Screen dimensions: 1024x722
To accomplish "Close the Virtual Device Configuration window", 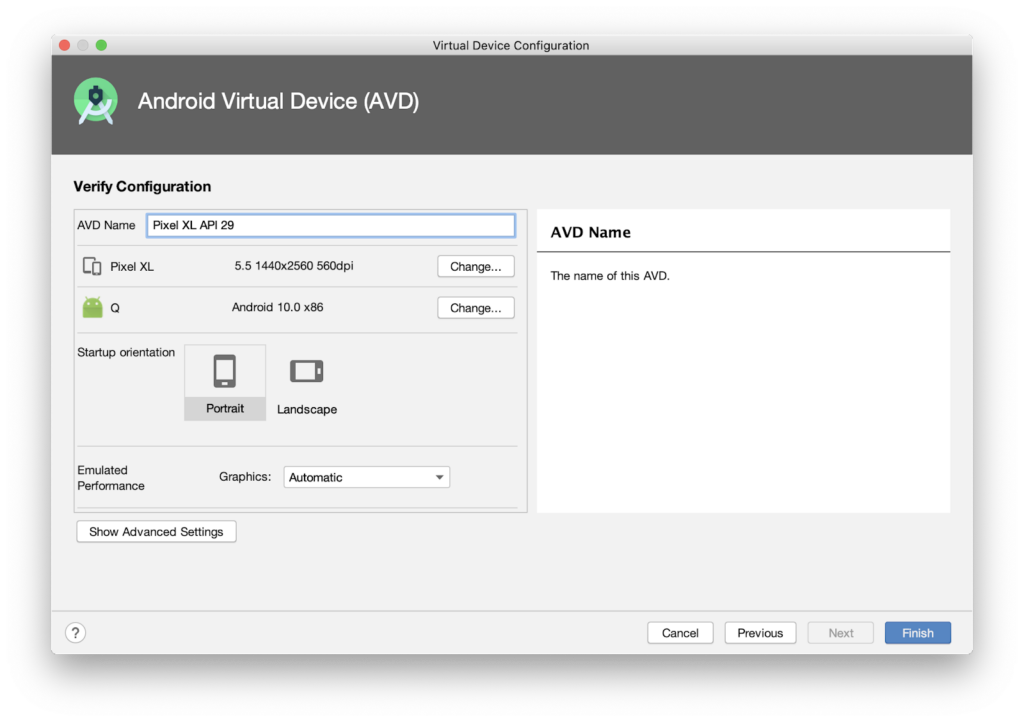I will [x=64, y=45].
